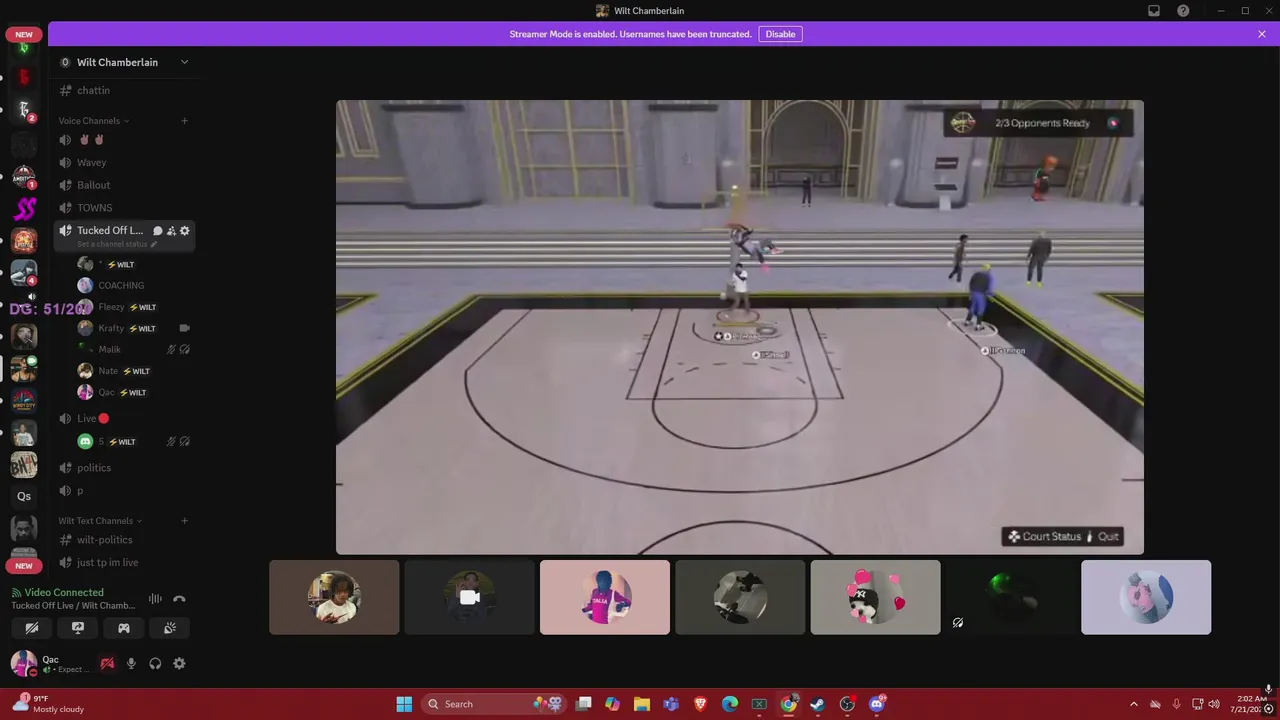Select the green orb participant tile
The image size is (1280, 720).
[x=1010, y=598]
